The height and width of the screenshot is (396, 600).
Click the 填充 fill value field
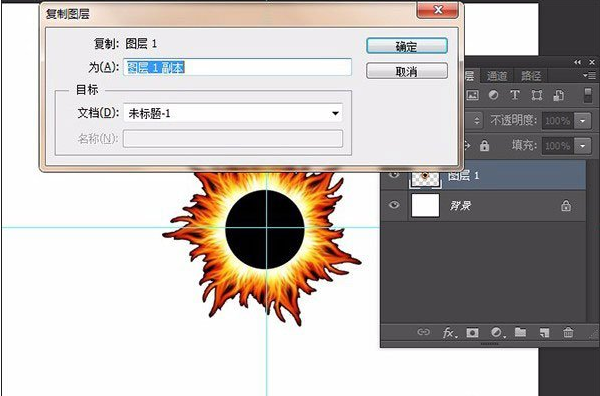pyautogui.click(x=558, y=146)
